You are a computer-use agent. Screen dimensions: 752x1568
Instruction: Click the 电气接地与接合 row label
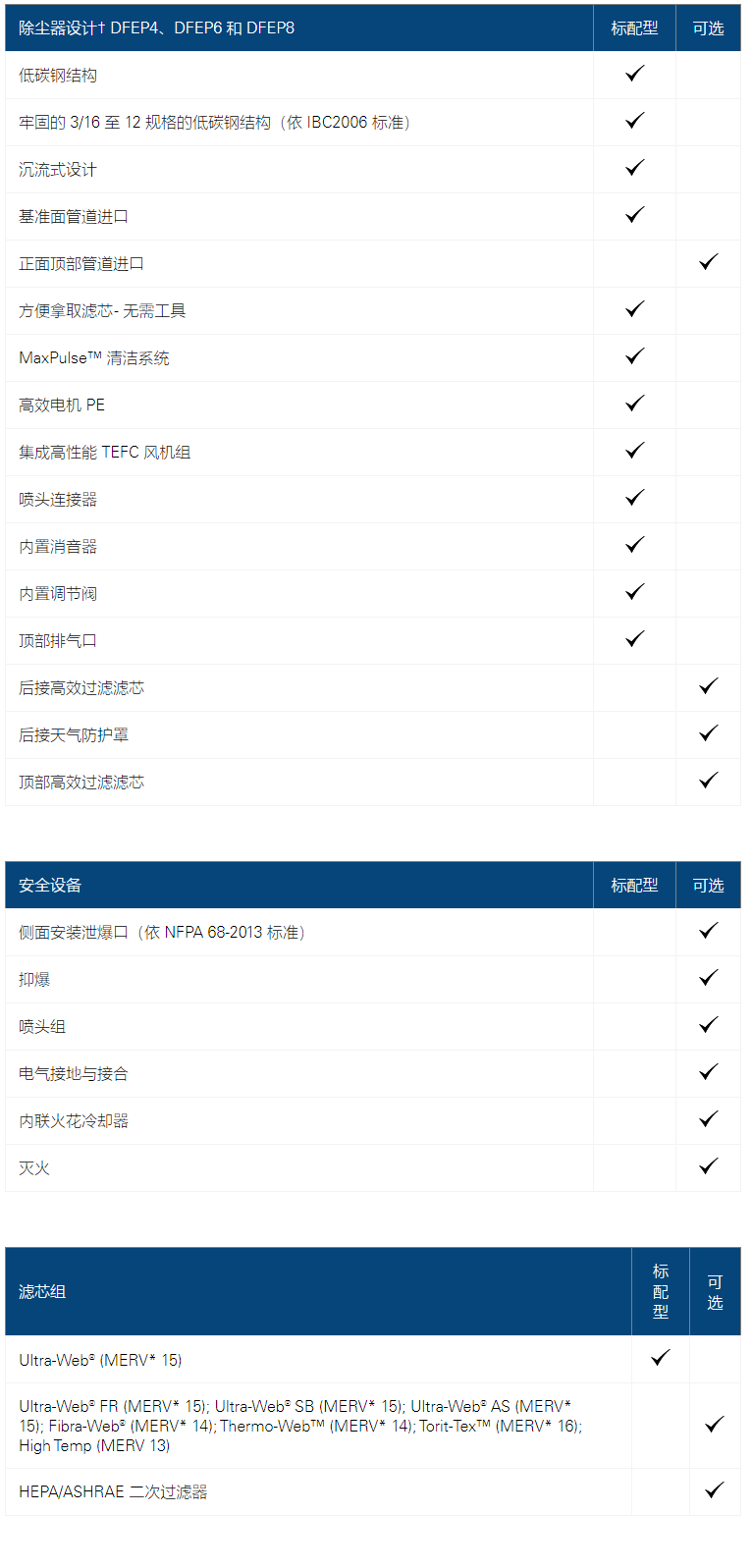[x=74, y=1074]
